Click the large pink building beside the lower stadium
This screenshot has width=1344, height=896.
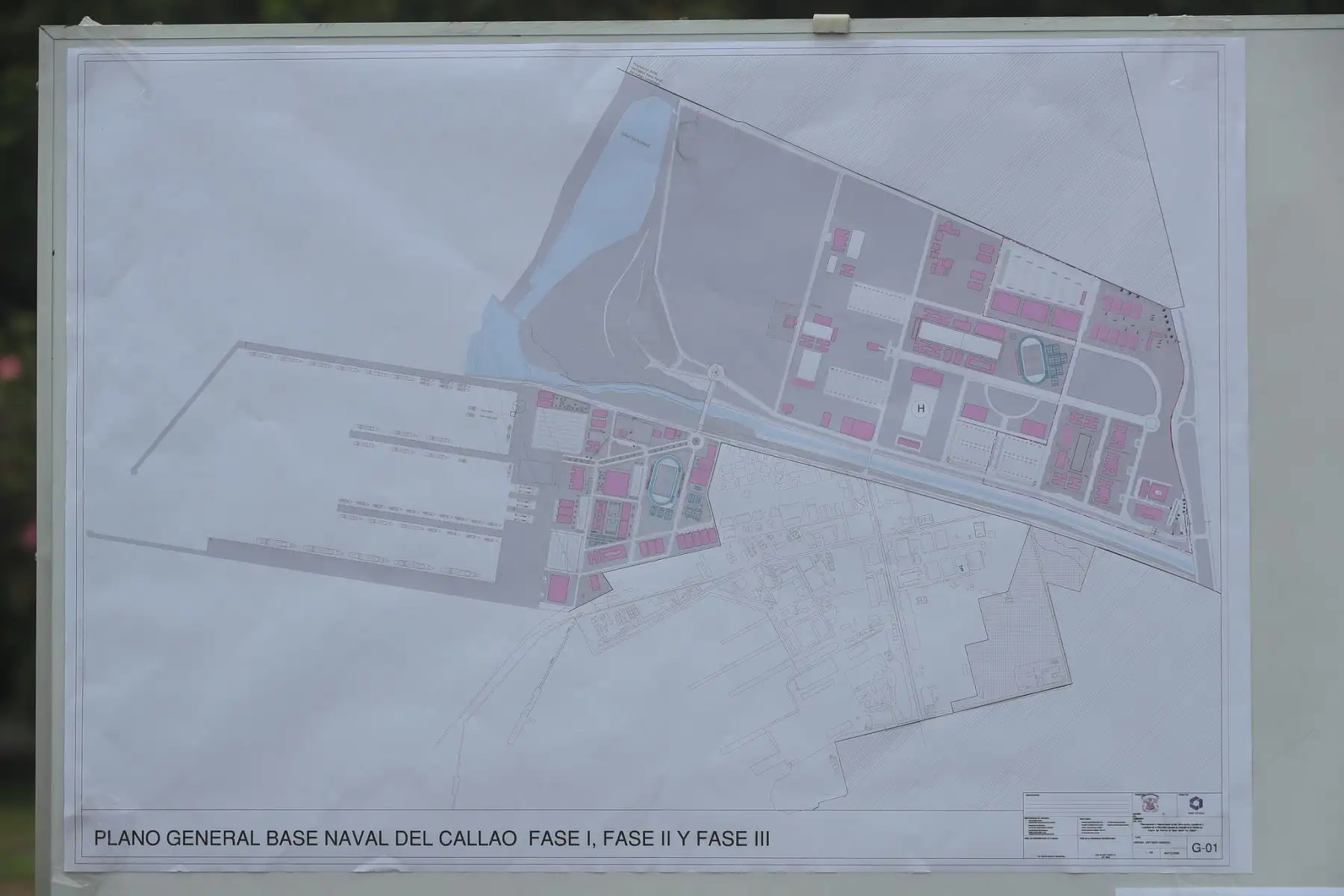point(617,484)
